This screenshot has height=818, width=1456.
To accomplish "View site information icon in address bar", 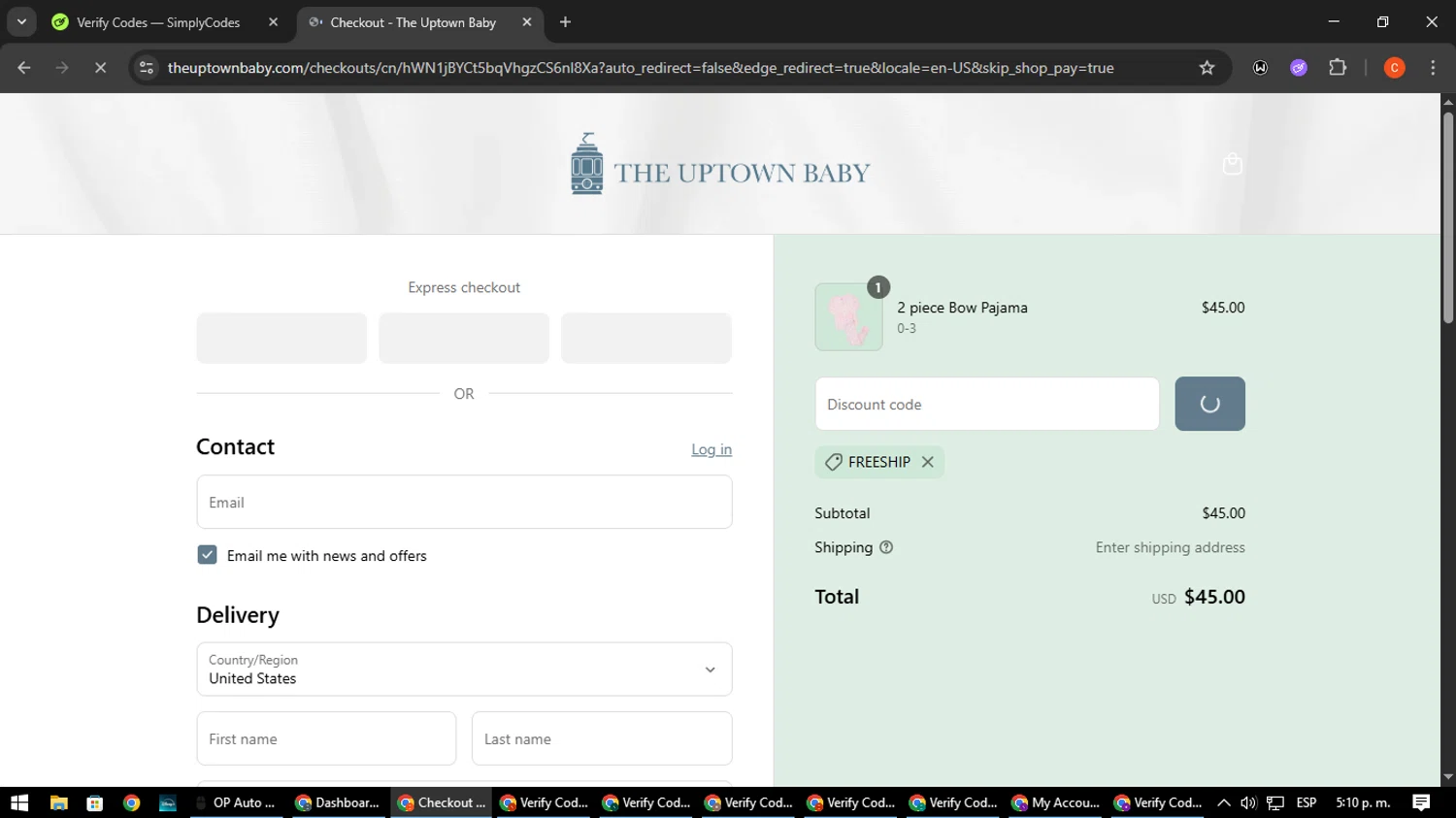I will point(147,68).
